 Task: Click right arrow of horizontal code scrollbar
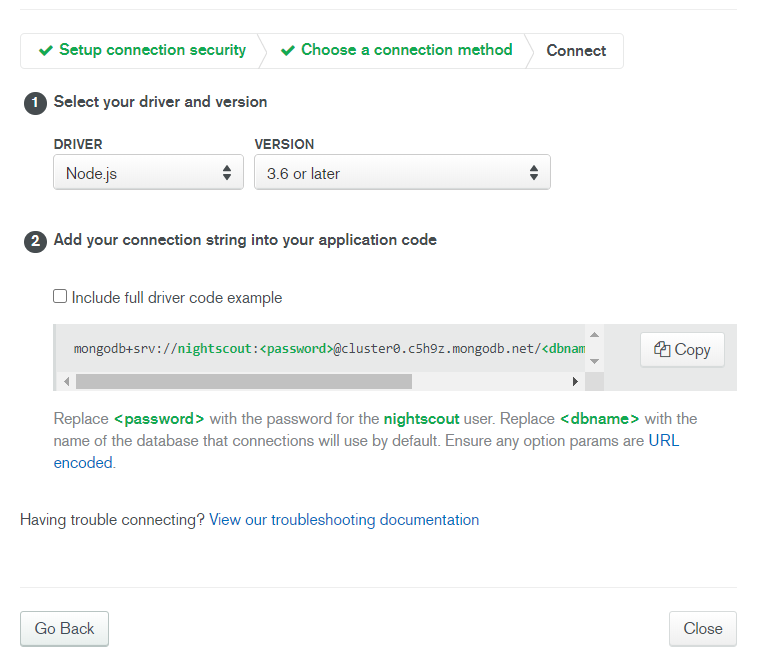[x=575, y=381]
